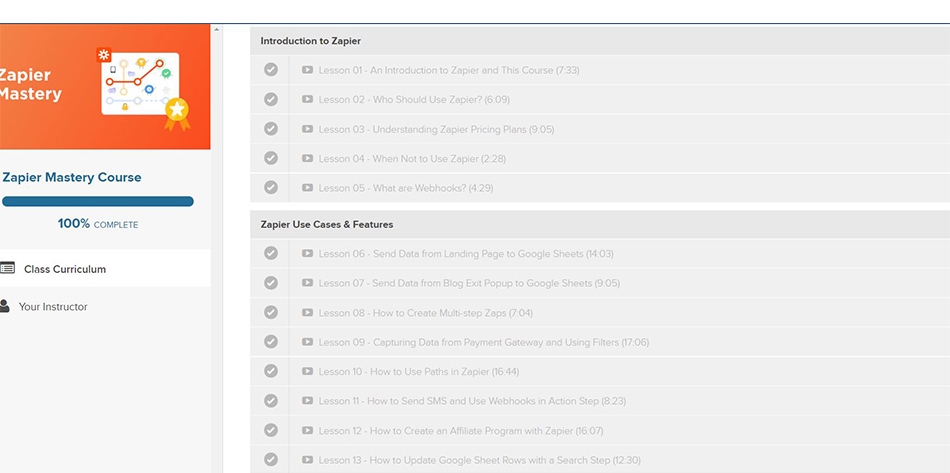The image size is (950, 473).
Task: Click video icon next to Lesson 06
Action: [307, 254]
